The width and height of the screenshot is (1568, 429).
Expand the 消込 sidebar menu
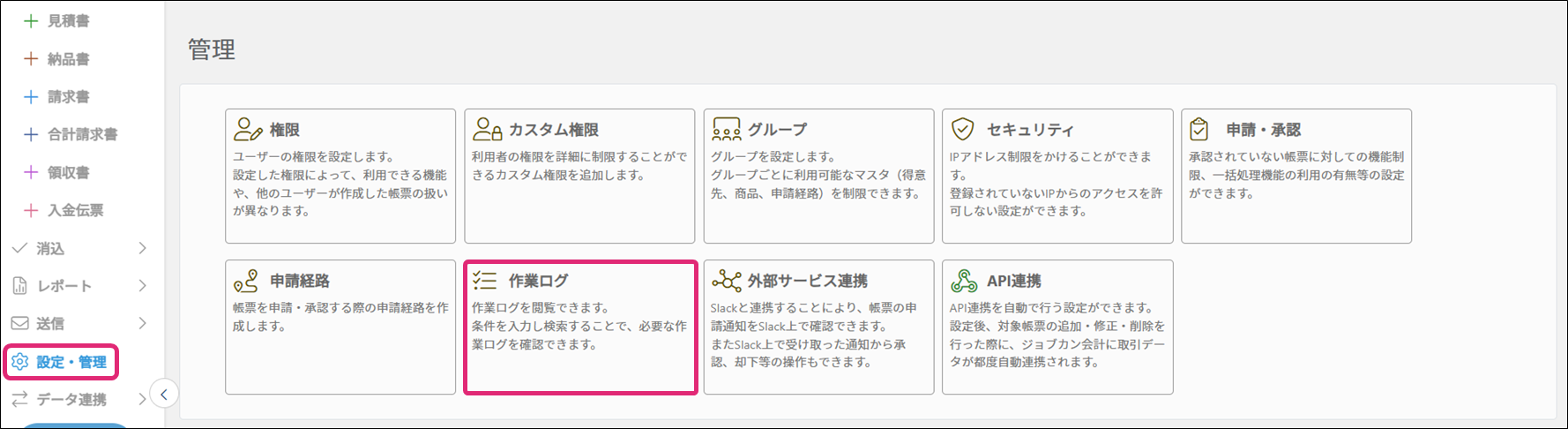coord(142,248)
